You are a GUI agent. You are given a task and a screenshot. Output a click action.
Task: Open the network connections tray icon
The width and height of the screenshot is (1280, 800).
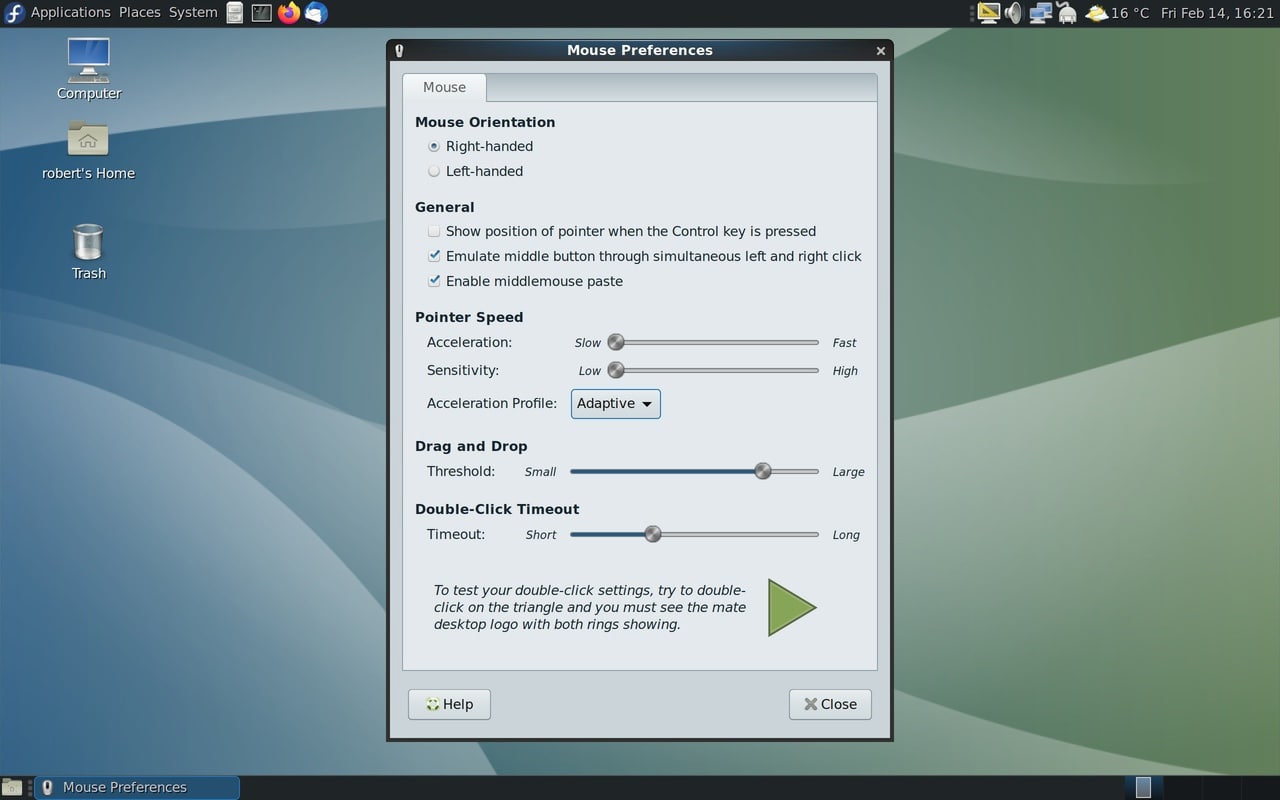1040,13
